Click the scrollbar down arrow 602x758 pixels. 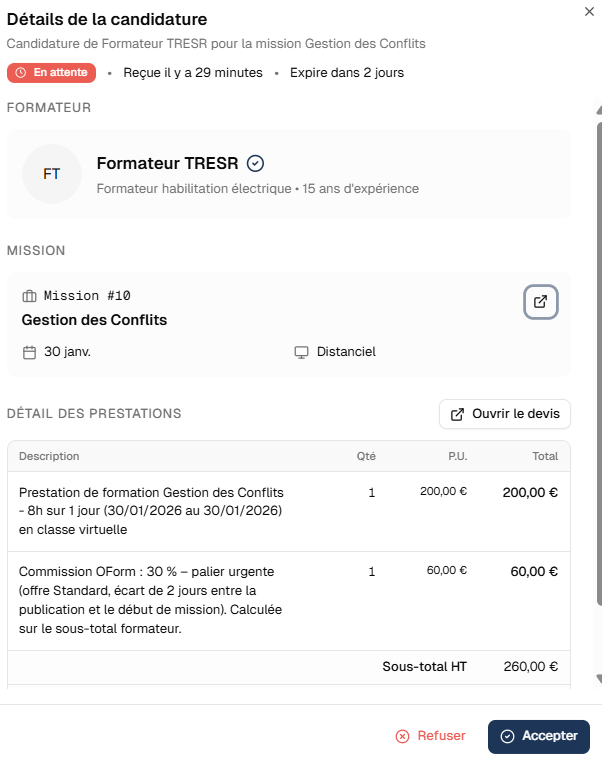[x=599, y=679]
